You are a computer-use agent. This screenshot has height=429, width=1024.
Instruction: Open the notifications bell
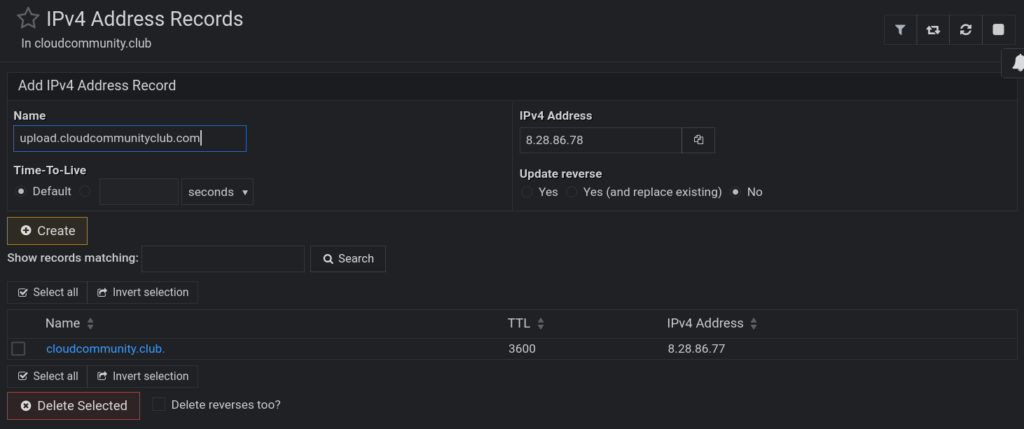(x=1017, y=63)
